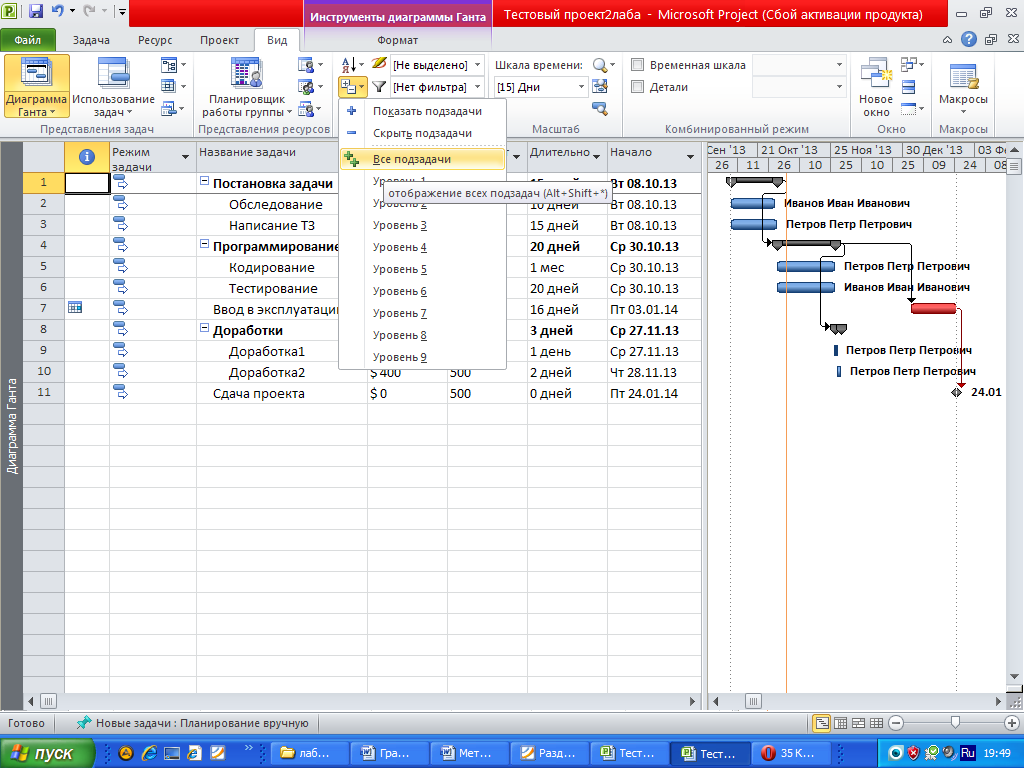Viewport: 1024px width, 768px height.
Task: Select Уровень 5 menu item
Action: click(x=422, y=269)
